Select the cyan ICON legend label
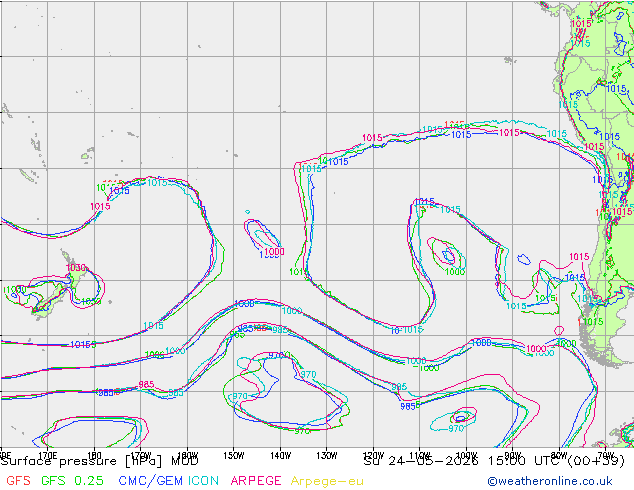 pyautogui.click(x=203, y=481)
